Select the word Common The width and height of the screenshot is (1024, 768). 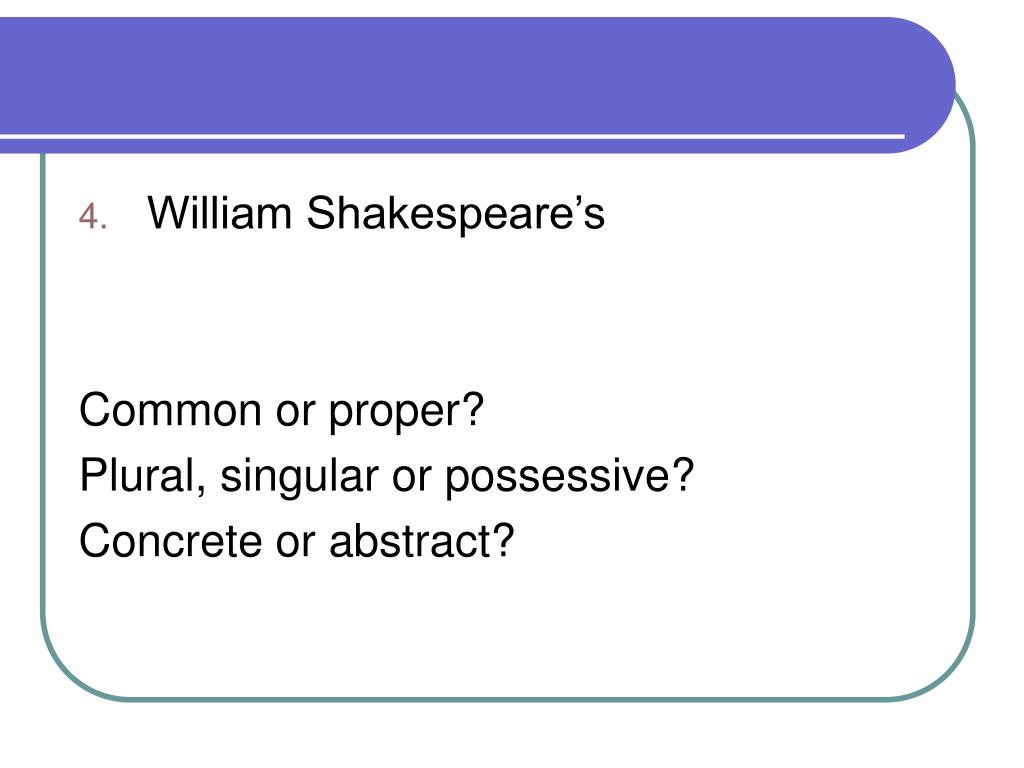click(170, 411)
